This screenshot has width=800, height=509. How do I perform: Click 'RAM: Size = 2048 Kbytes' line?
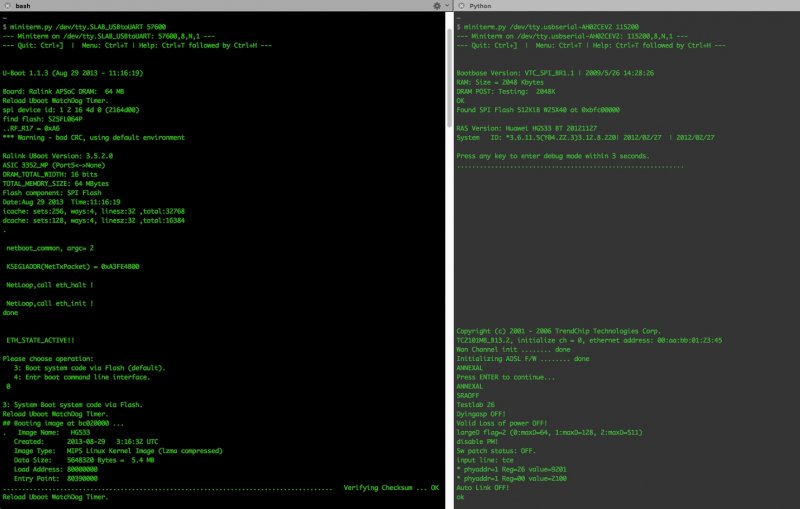[500, 82]
